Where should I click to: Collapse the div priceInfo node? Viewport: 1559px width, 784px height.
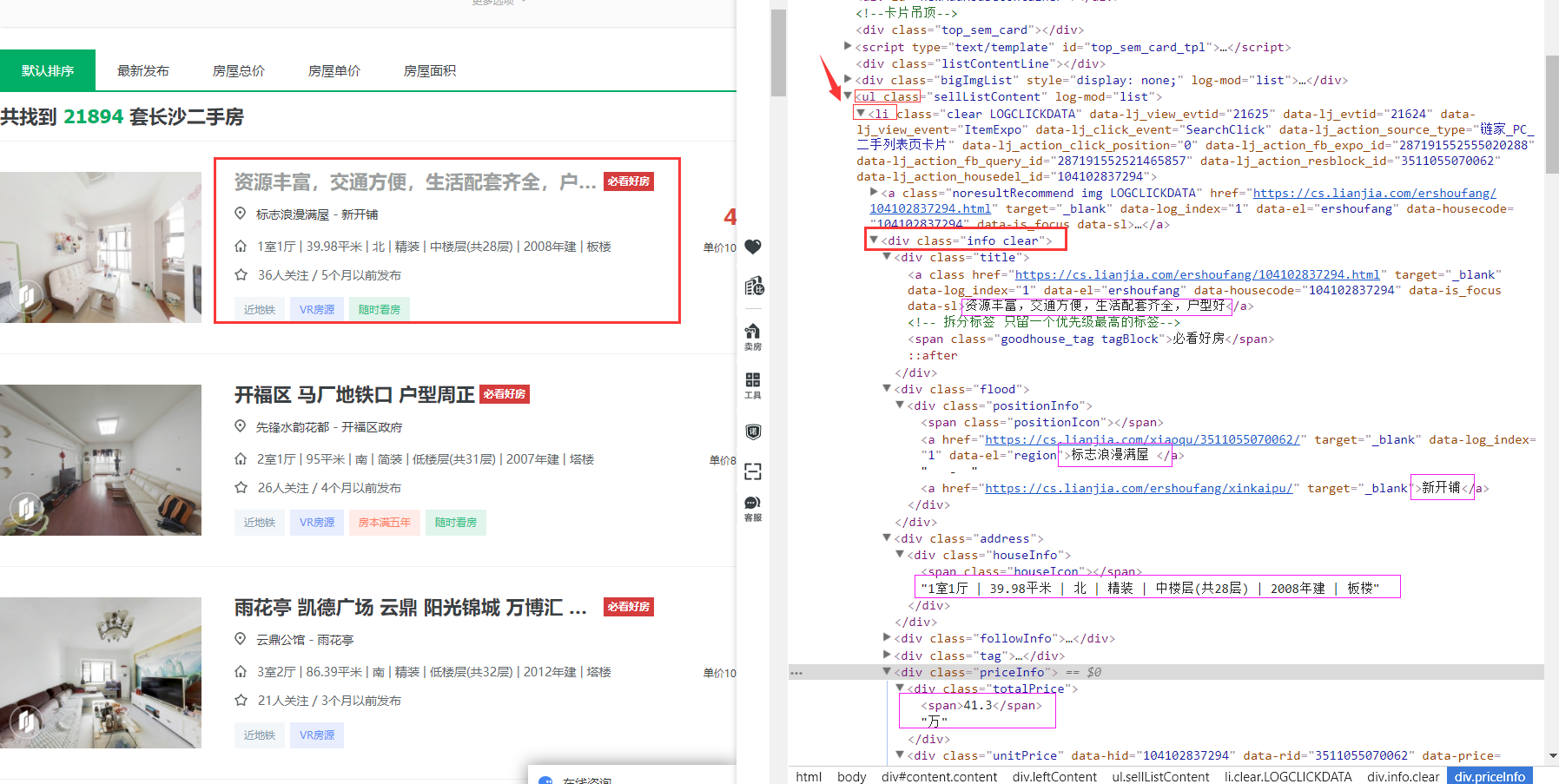[x=887, y=671]
